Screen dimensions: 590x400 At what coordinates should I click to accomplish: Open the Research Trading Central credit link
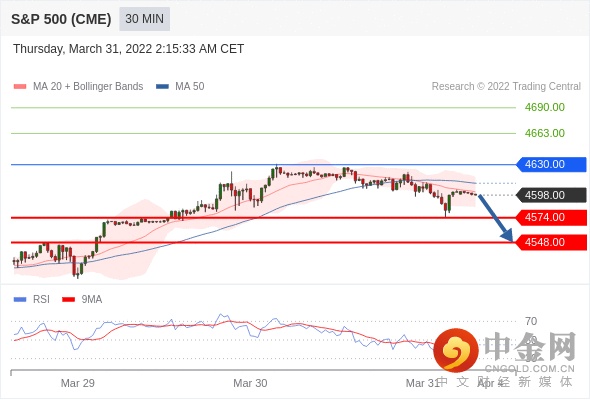click(506, 87)
